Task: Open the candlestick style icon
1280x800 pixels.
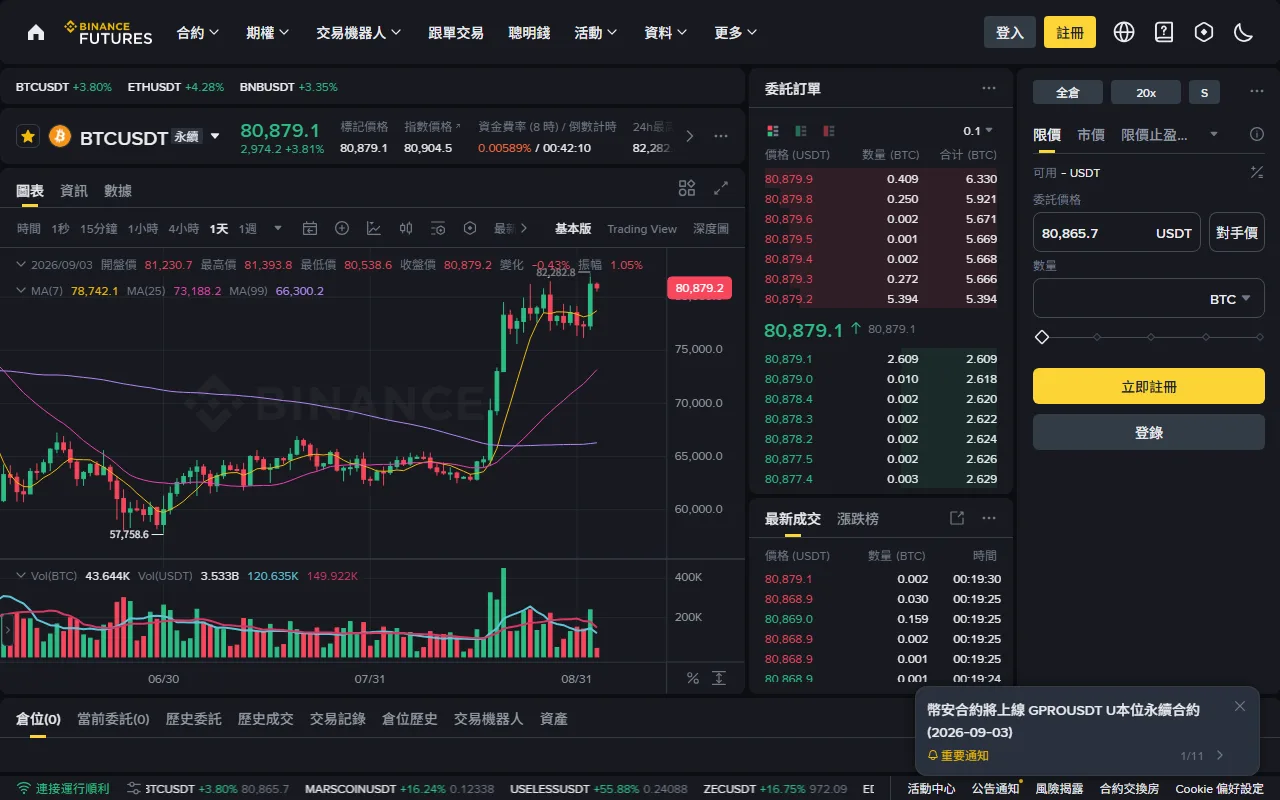Action: coord(406,228)
